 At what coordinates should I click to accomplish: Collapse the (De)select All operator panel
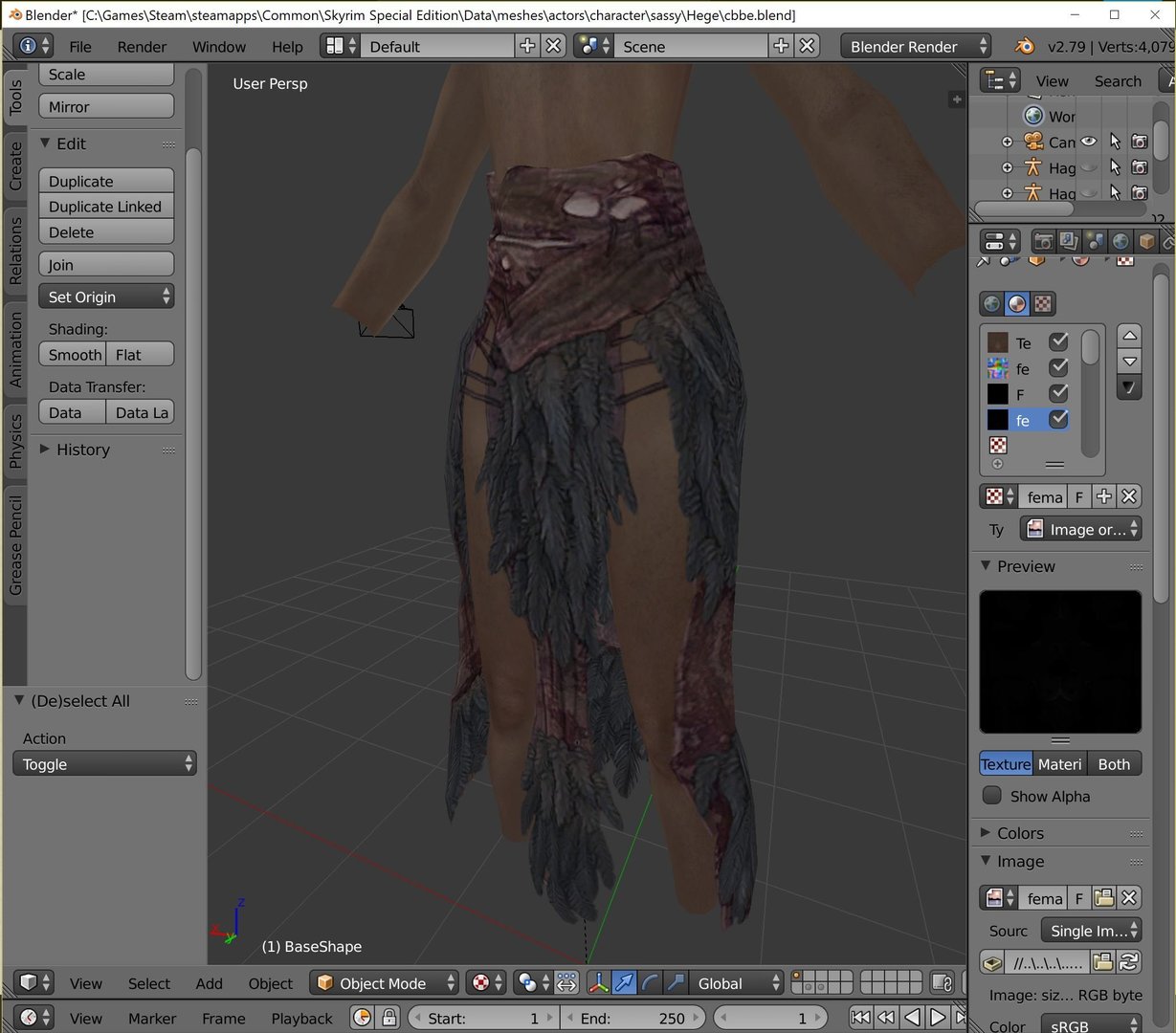(x=19, y=700)
